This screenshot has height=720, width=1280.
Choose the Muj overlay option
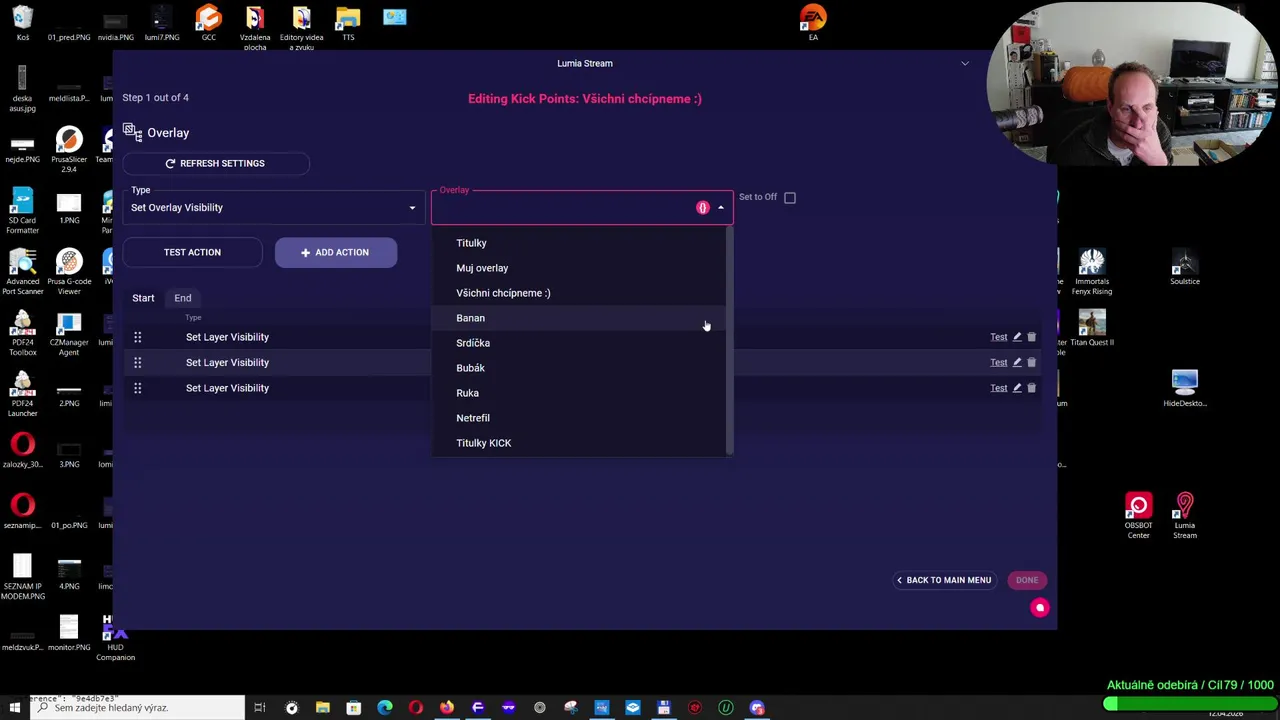[x=581, y=268]
